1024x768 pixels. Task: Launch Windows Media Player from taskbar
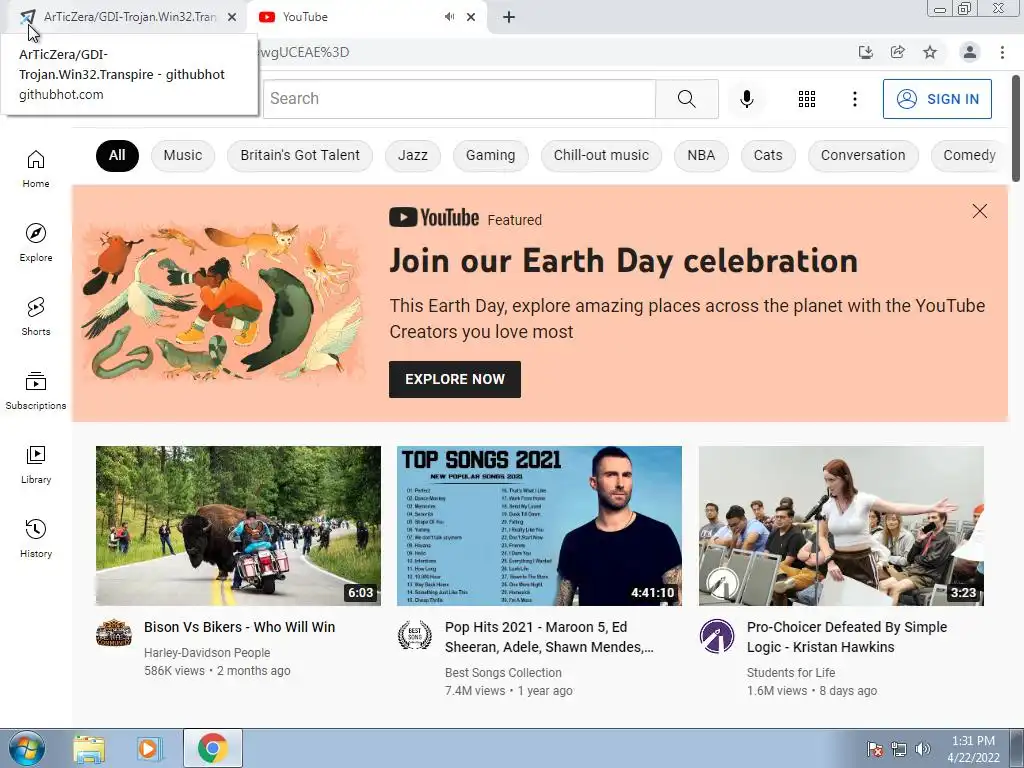tap(149, 749)
